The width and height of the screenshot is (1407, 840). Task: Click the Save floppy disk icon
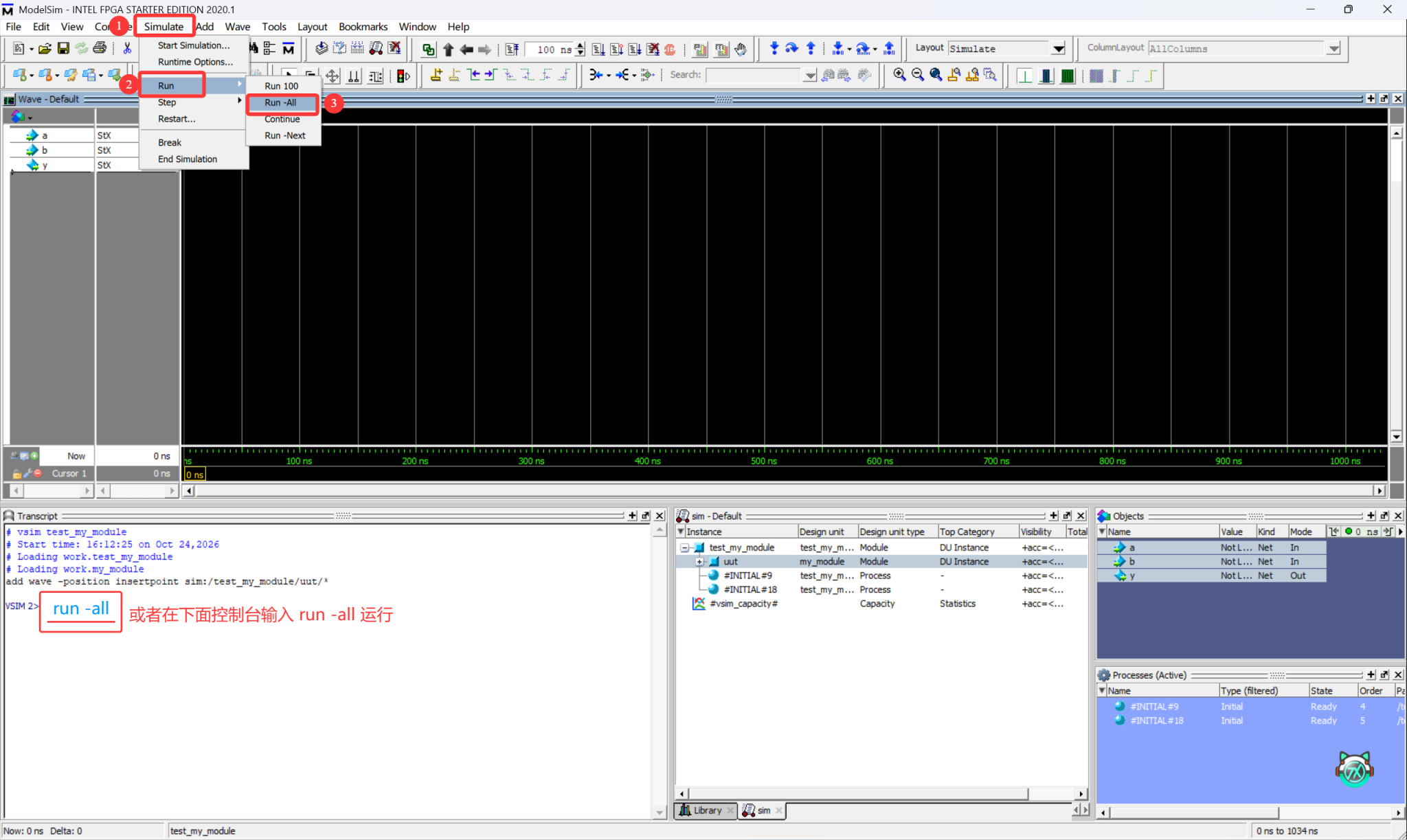click(x=63, y=49)
